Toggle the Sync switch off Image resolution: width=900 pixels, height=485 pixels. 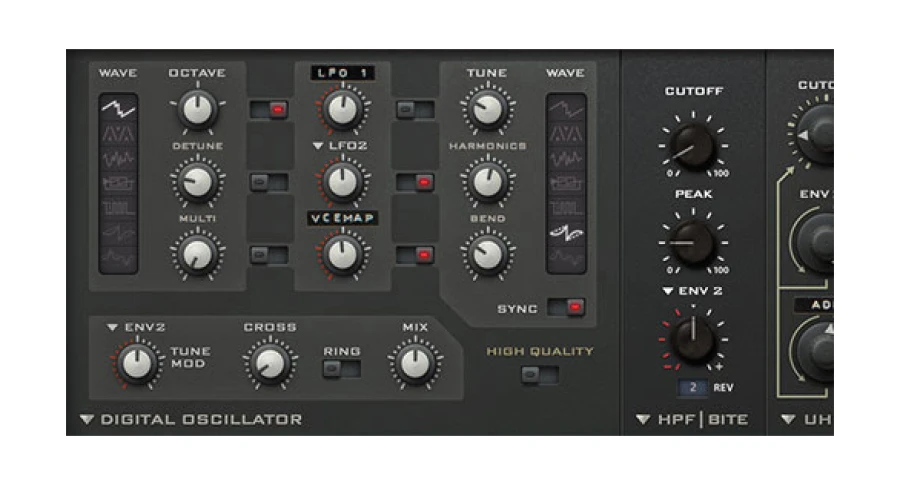[x=566, y=308]
